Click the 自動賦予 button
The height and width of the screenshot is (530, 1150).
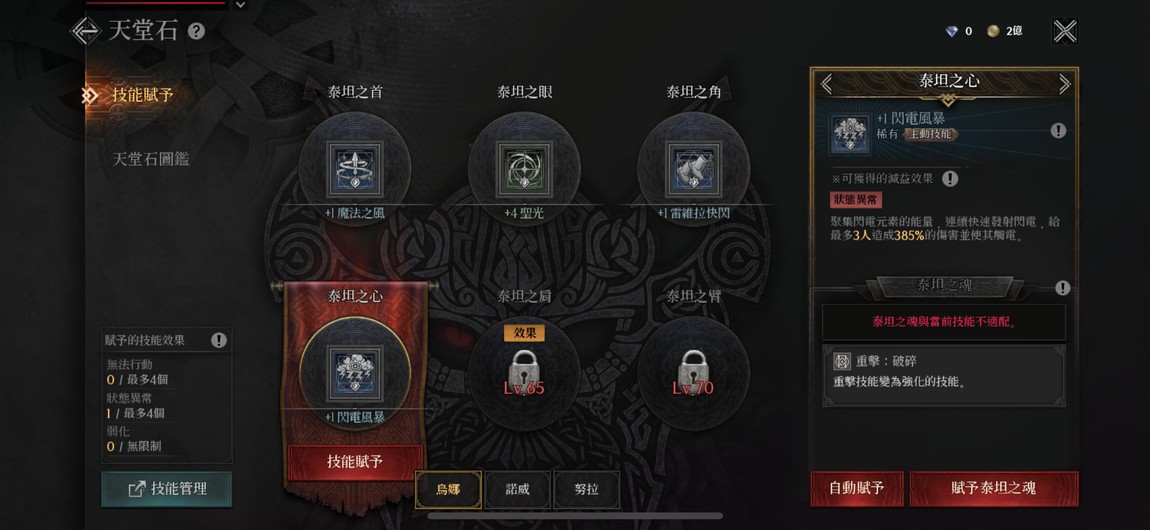click(x=857, y=488)
